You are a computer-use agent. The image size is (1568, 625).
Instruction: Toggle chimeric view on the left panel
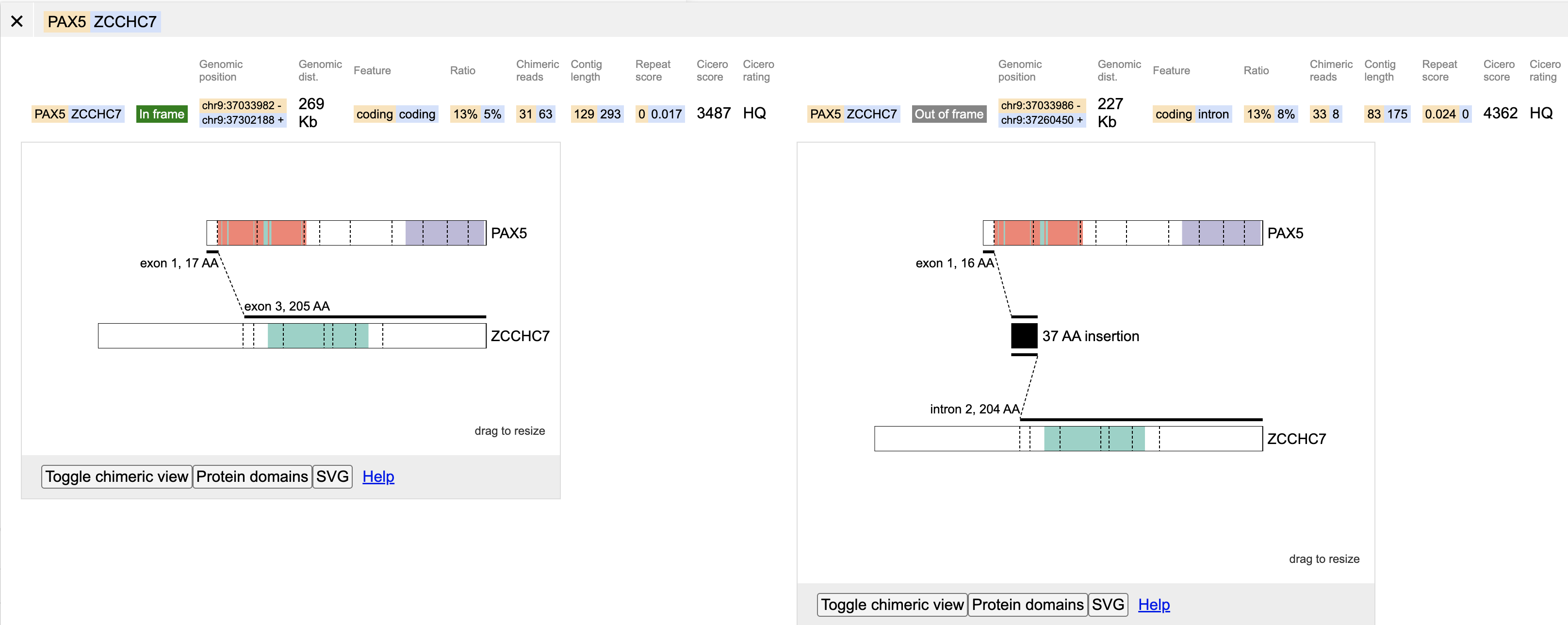coord(116,477)
